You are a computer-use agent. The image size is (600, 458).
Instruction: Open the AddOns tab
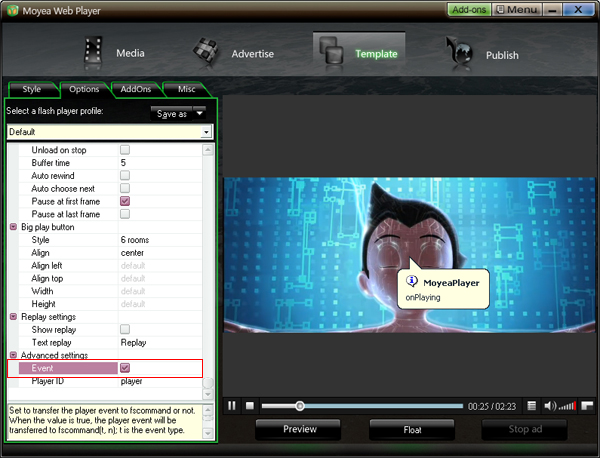135,89
